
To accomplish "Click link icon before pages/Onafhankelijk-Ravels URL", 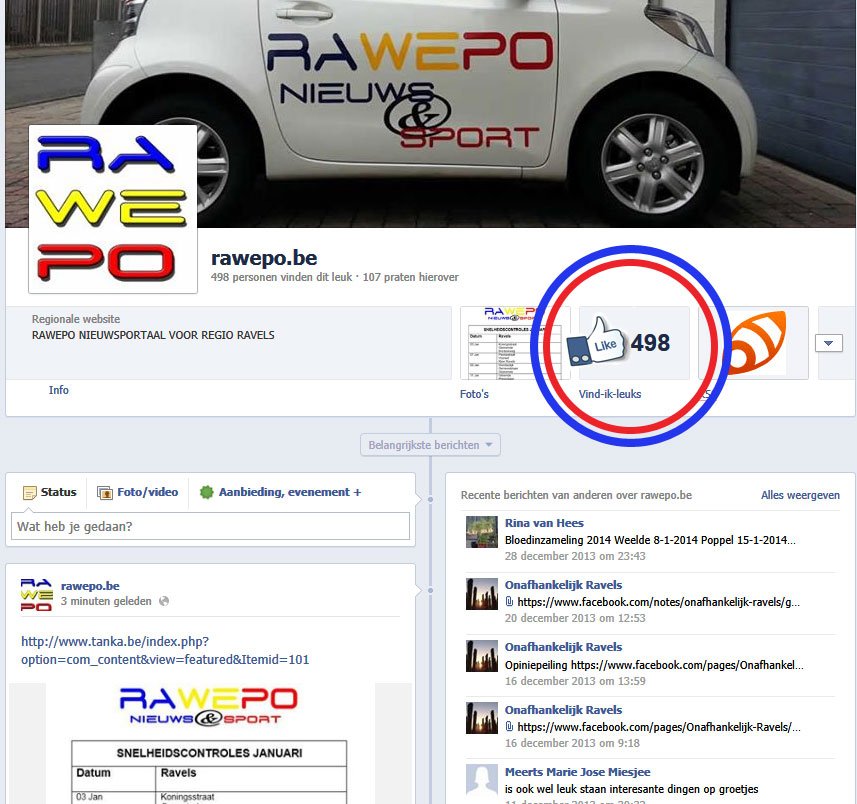I will (509, 726).
